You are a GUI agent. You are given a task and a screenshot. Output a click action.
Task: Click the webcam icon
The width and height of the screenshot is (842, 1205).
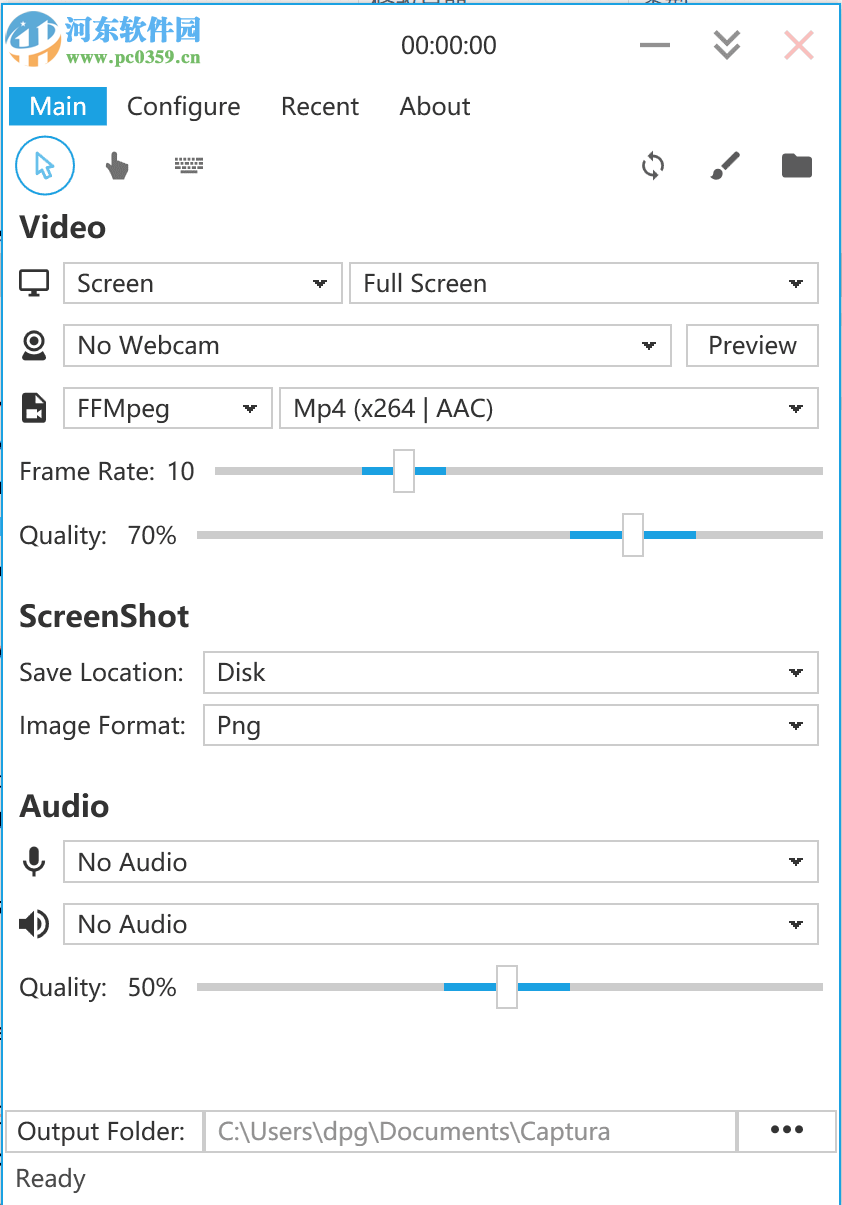coord(34,346)
